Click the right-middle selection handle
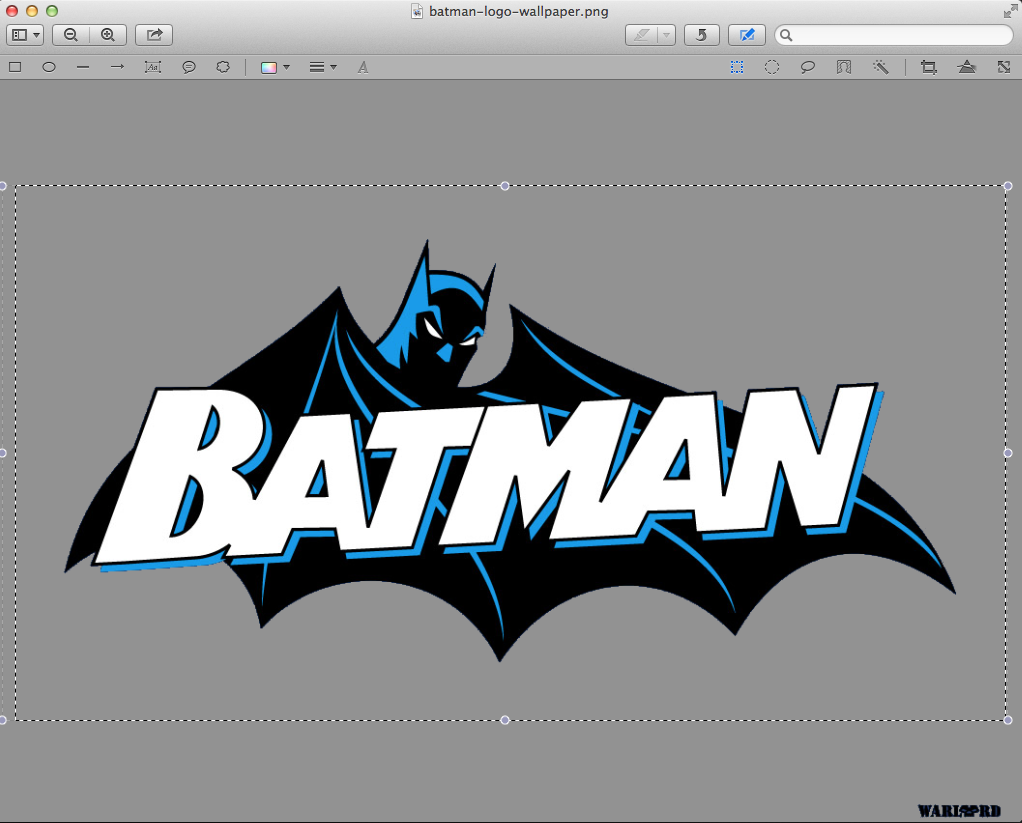Screen dimensions: 1022x823 [x=1008, y=453]
